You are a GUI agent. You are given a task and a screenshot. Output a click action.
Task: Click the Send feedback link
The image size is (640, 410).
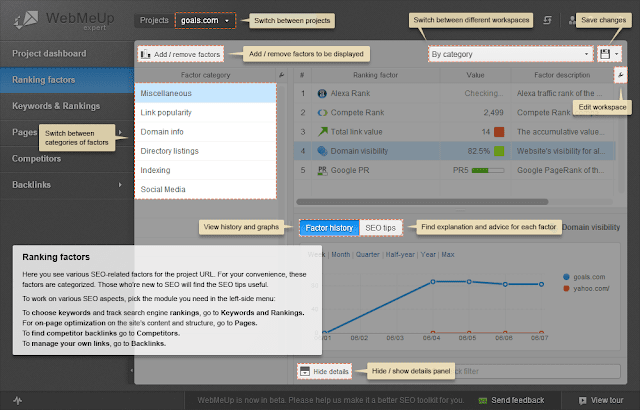(x=517, y=400)
